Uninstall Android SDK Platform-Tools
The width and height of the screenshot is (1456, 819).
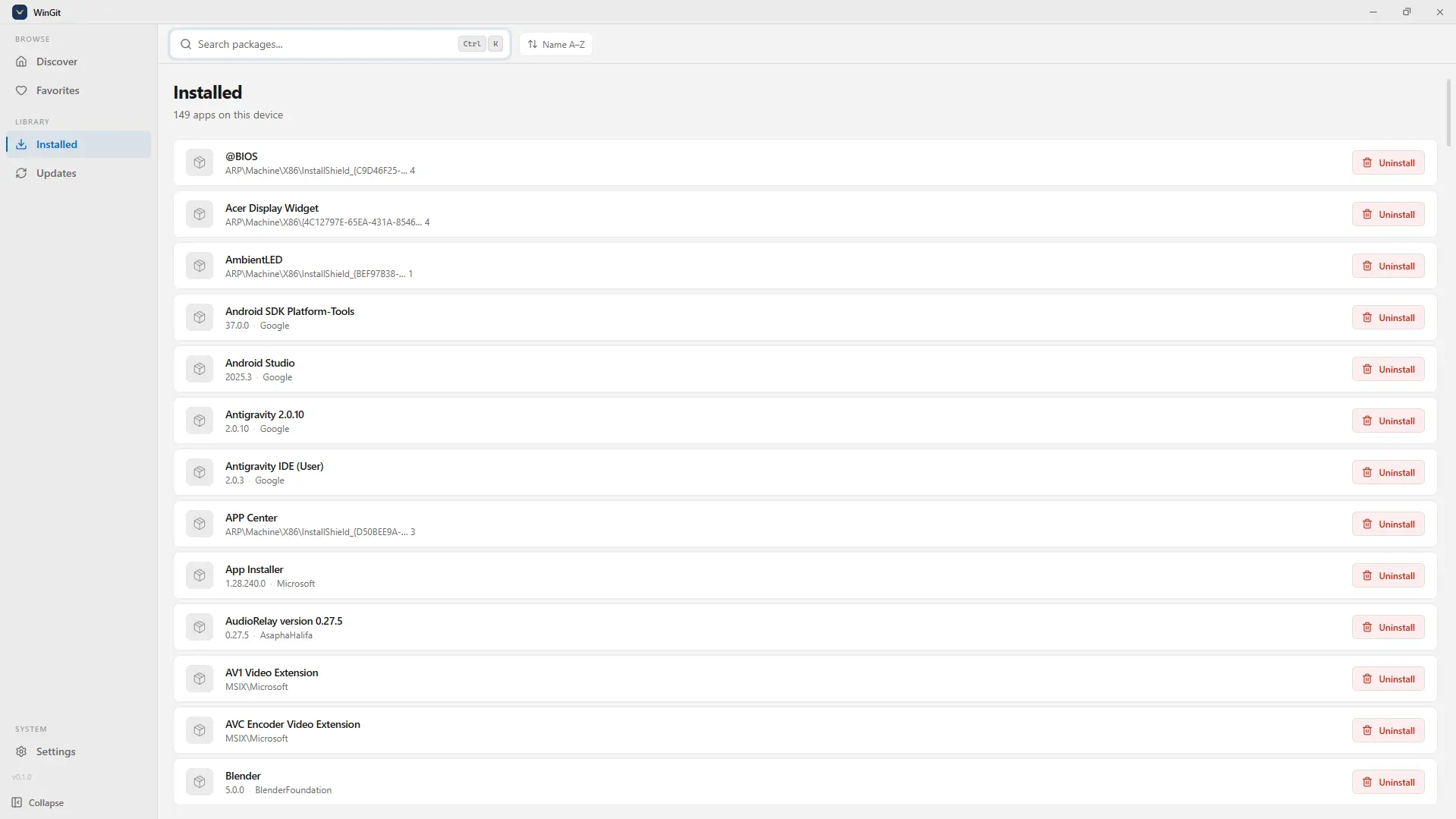(1388, 317)
